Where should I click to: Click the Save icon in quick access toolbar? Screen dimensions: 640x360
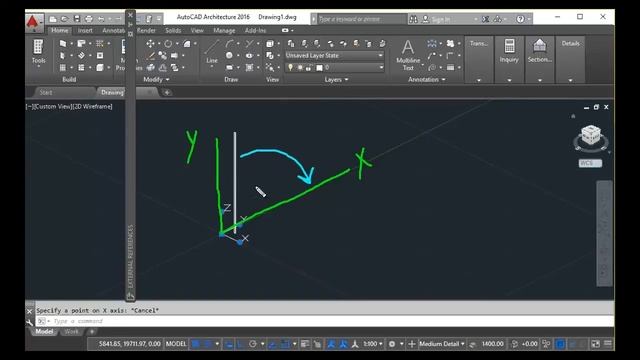click(x=77, y=19)
